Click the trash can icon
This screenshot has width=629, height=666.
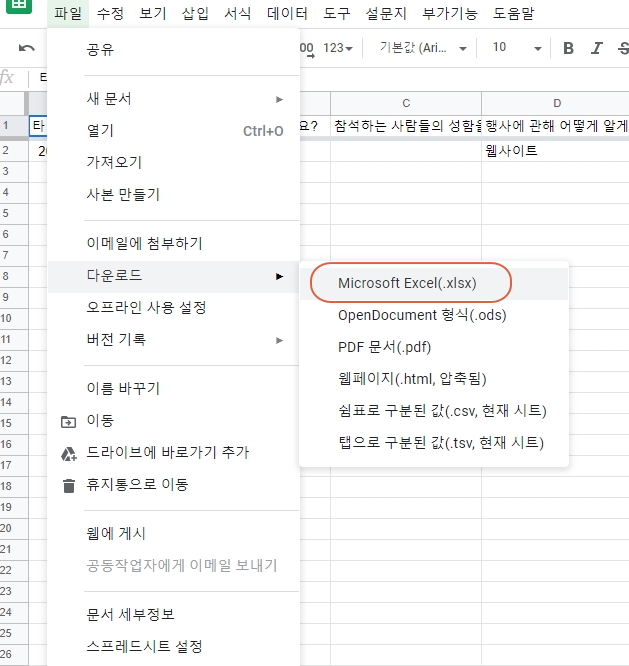tap(69, 486)
